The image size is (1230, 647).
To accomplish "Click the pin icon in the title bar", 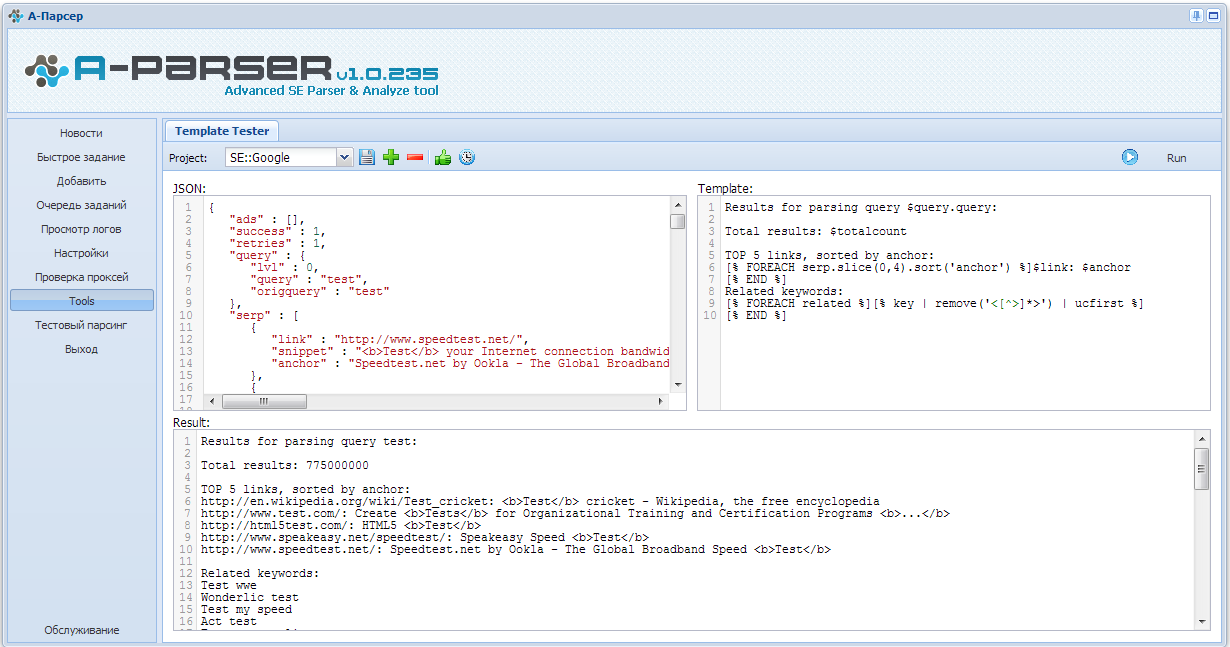I will tap(1197, 15).
